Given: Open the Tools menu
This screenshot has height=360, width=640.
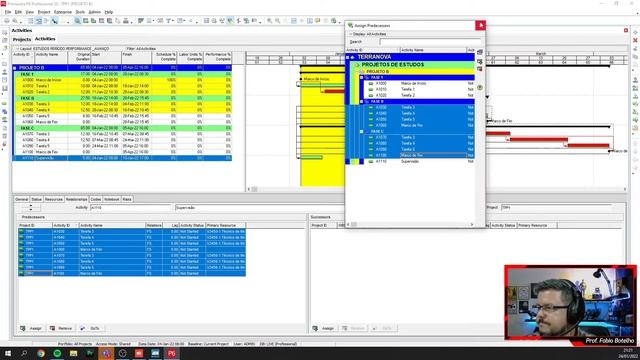Looking at the screenshot, I should click(80, 12).
